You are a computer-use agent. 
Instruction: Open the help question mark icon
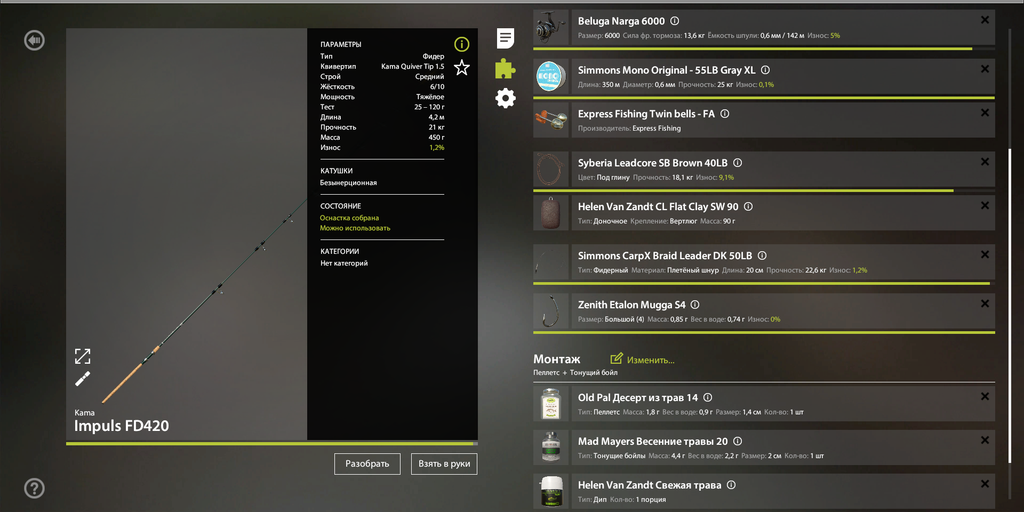[34, 488]
